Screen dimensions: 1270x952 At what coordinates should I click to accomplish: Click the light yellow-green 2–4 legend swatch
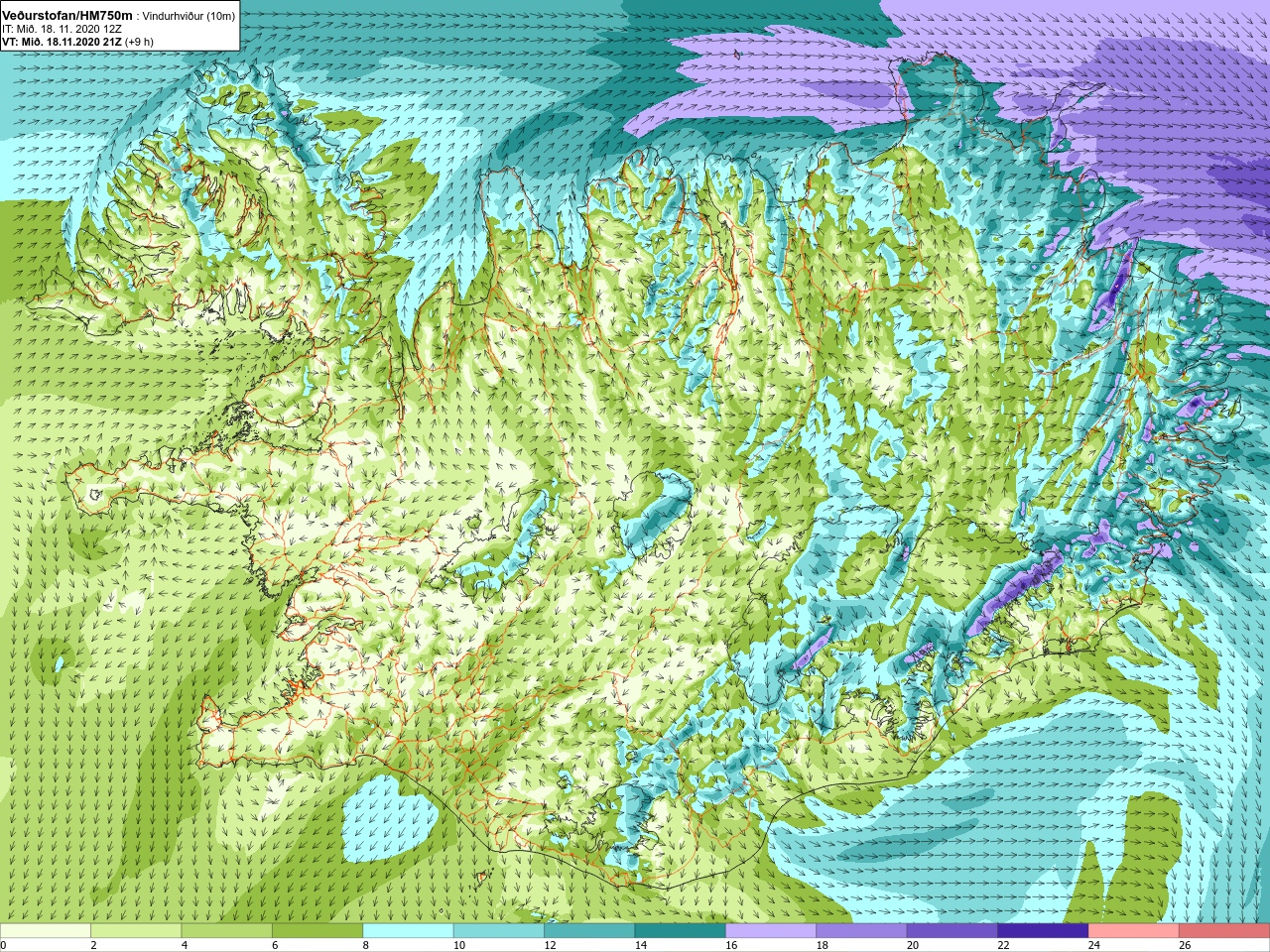(136, 931)
